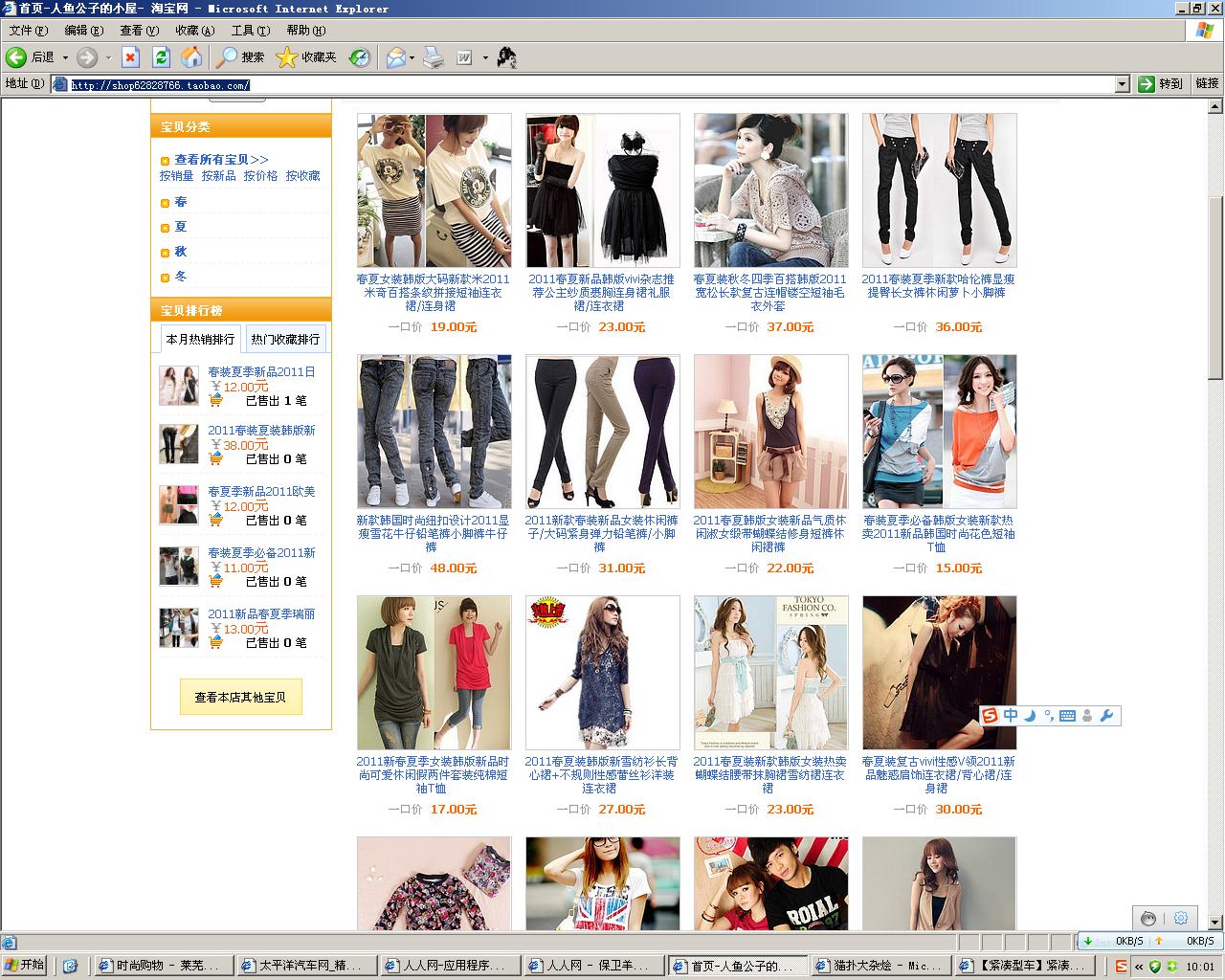1225x980 pixels.
Task: Expand the Back button history dropdown
Action: pyautogui.click(x=65, y=57)
